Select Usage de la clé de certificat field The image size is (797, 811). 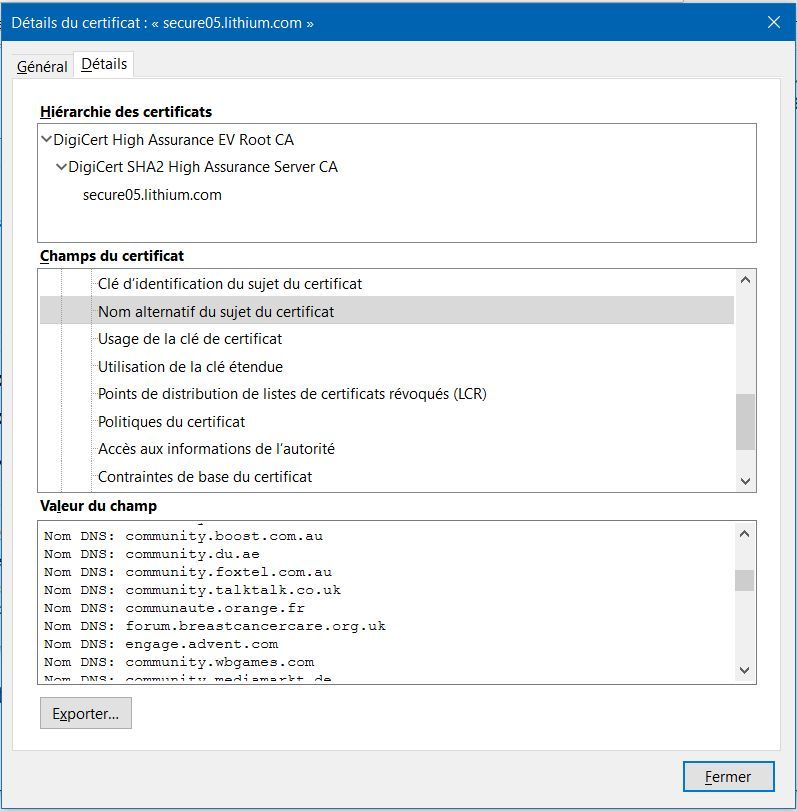190,339
